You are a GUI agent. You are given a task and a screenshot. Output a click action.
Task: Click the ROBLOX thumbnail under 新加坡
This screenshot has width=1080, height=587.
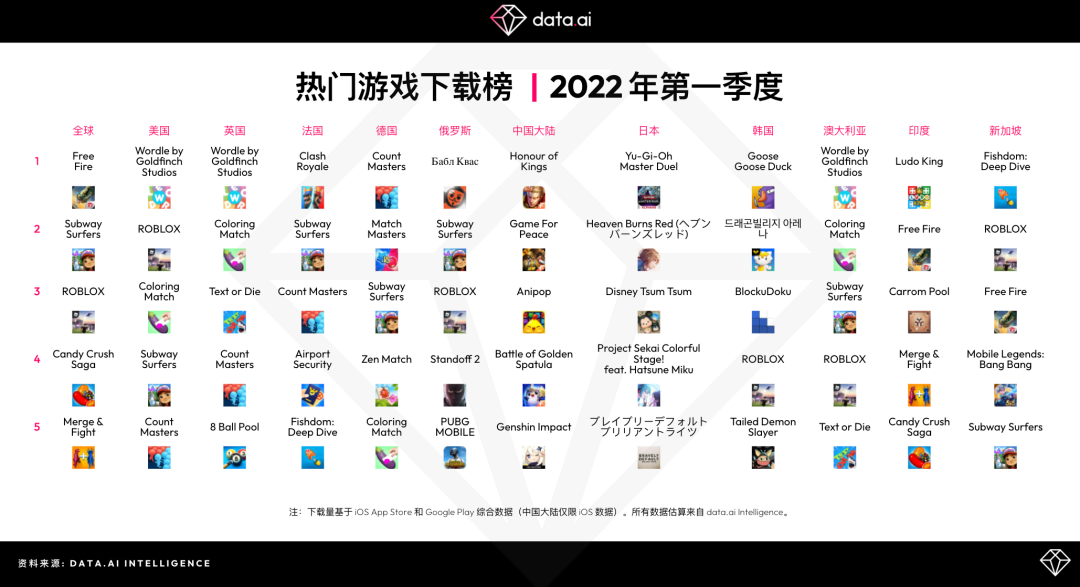[x=1005, y=260]
